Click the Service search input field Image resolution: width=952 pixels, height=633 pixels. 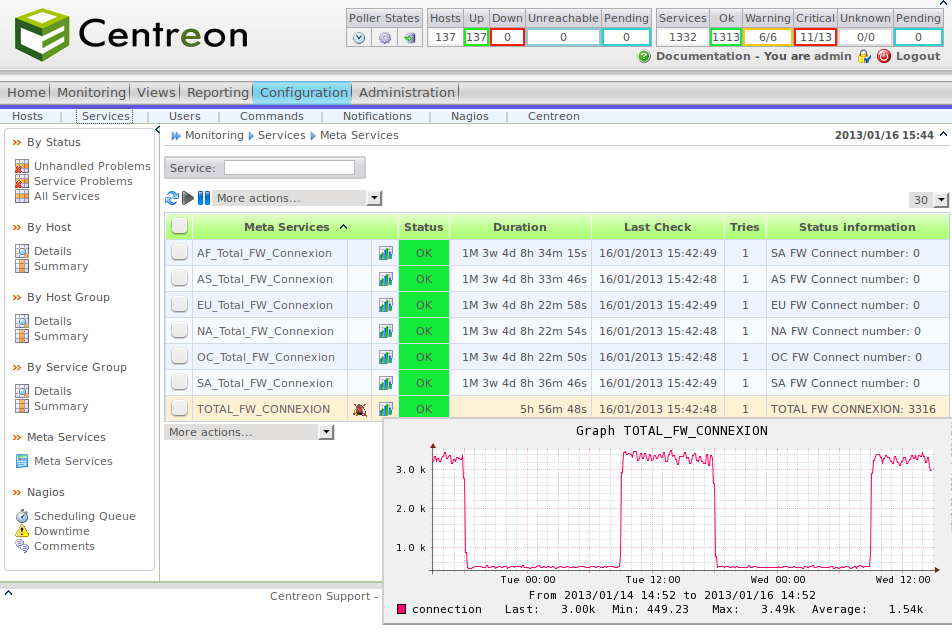point(290,168)
